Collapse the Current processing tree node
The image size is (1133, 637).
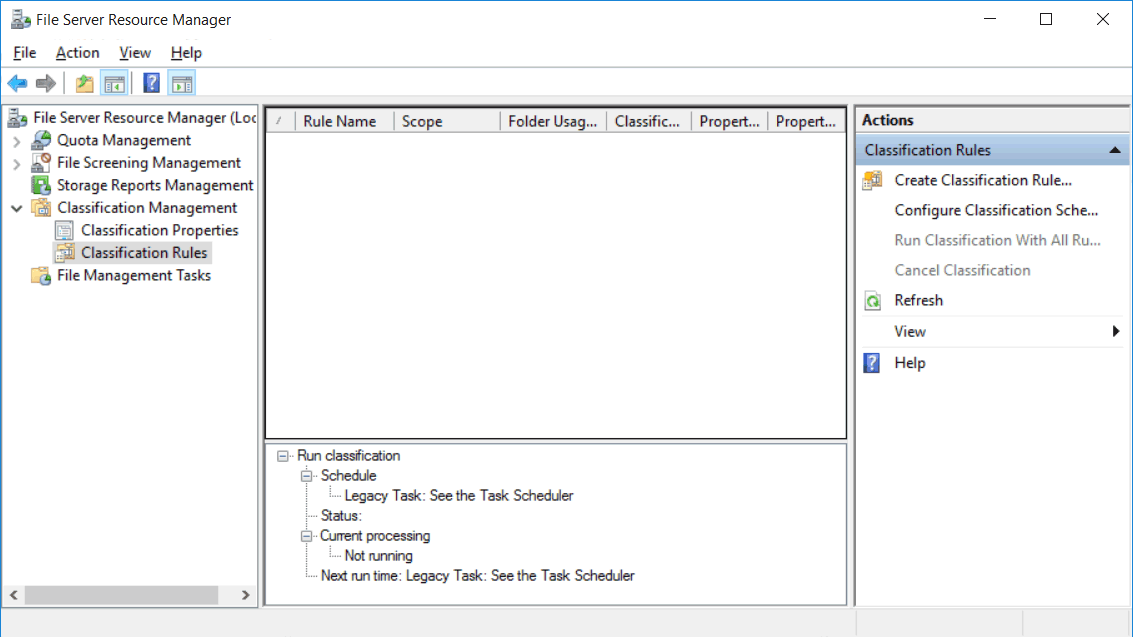pyautogui.click(x=306, y=536)
